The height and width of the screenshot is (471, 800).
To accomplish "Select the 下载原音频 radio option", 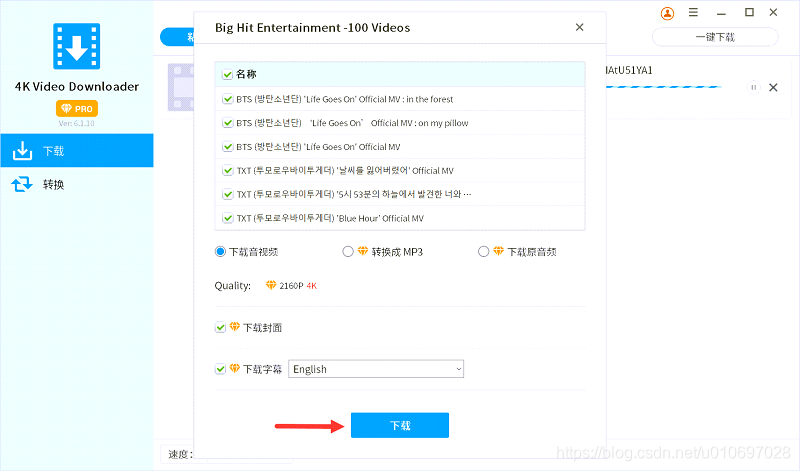I will [483, 252].
